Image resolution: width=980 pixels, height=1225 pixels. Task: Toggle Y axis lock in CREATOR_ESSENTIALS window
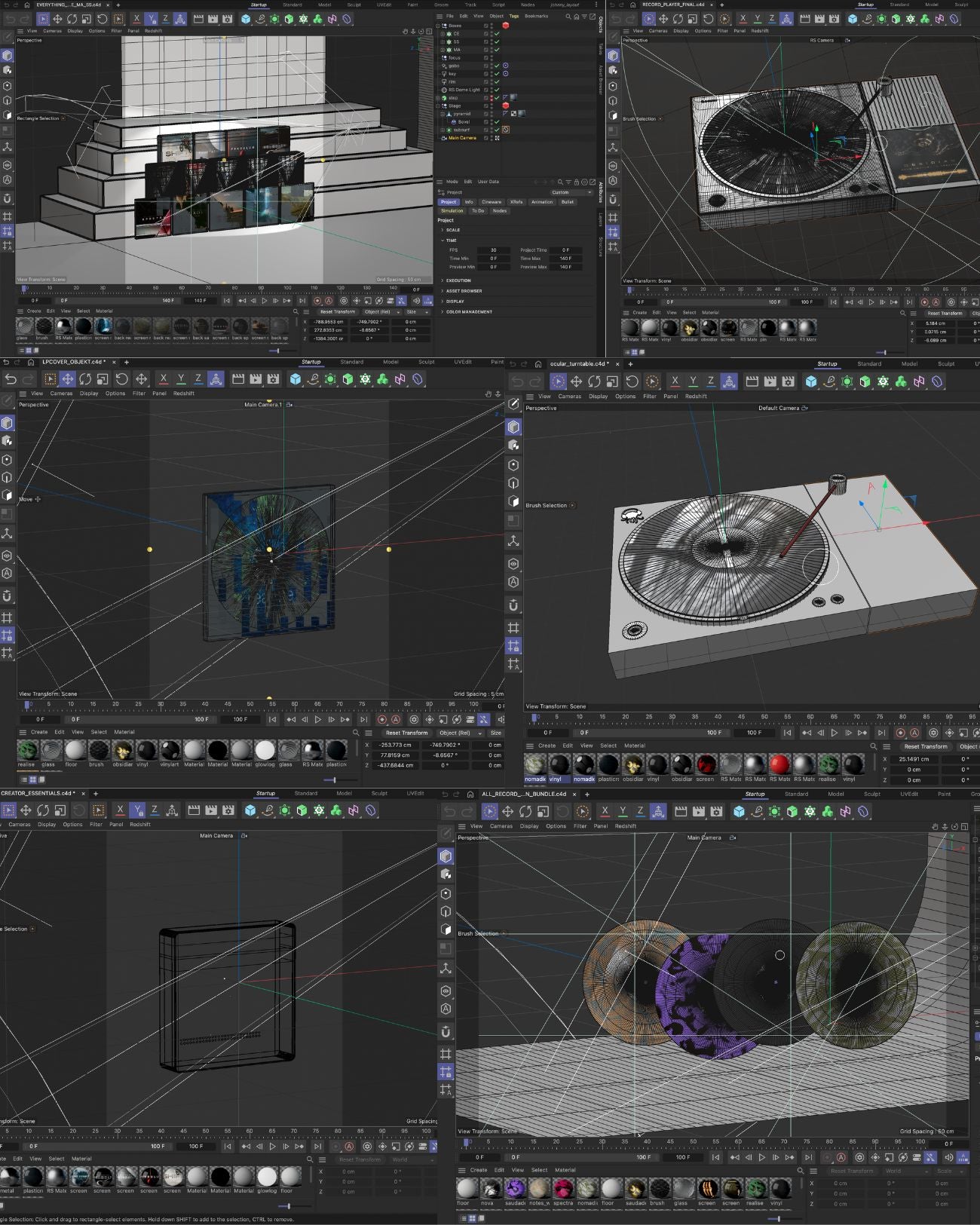point(137,810)
